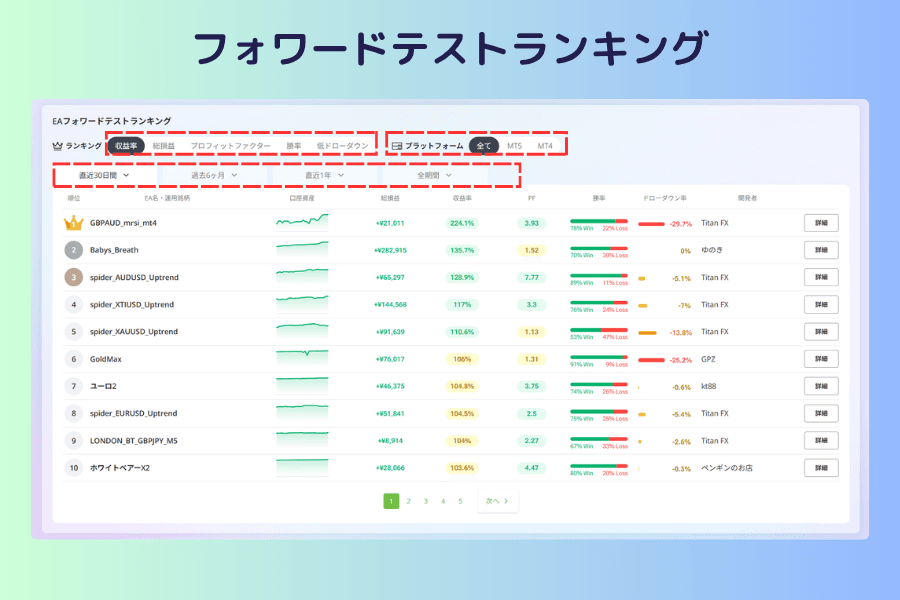
Task: Click EA name spider_XTIUSD_Uptrend
Action: (132, 304)
